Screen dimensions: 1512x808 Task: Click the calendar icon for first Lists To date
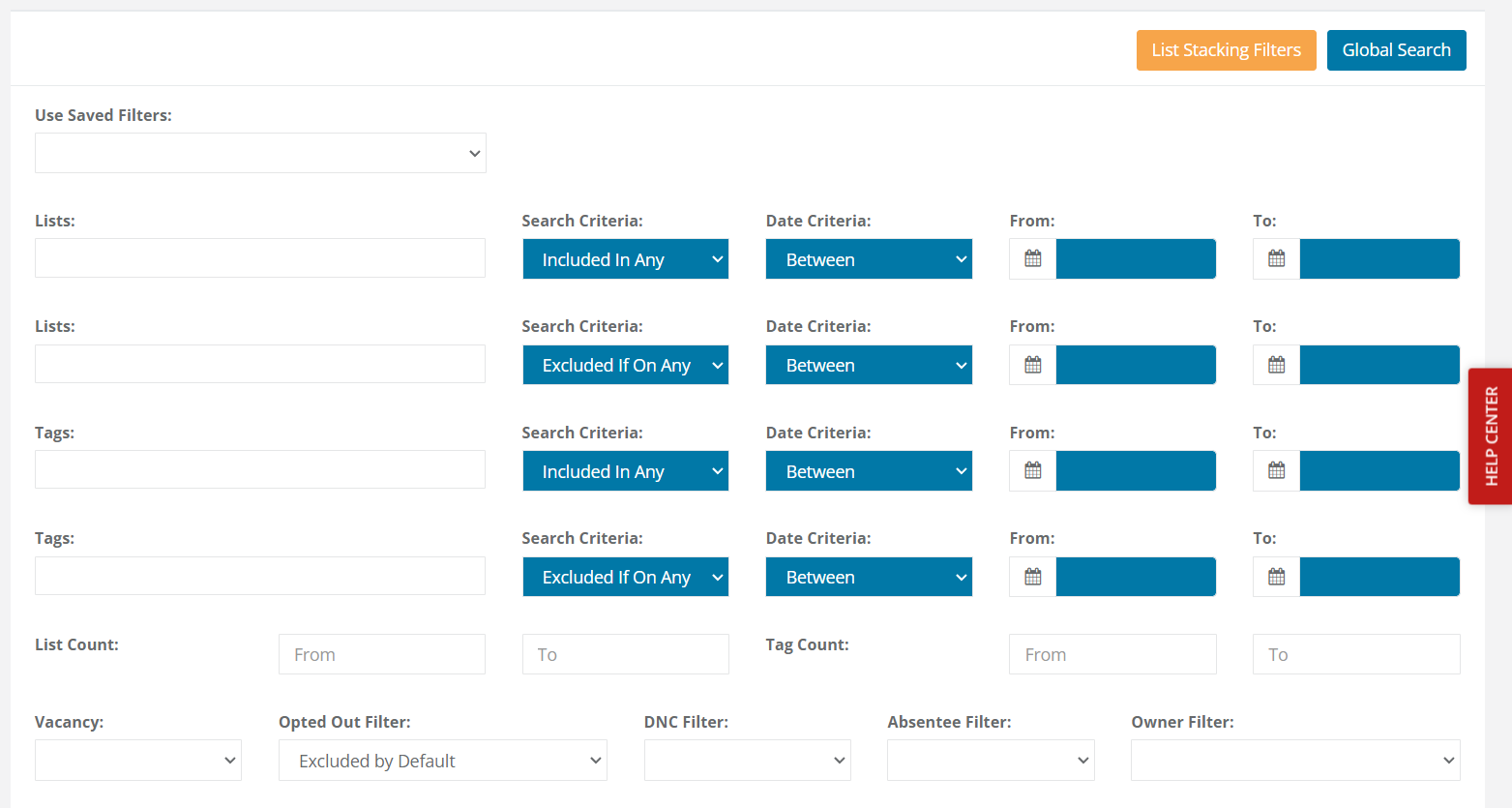(1276, 259)
